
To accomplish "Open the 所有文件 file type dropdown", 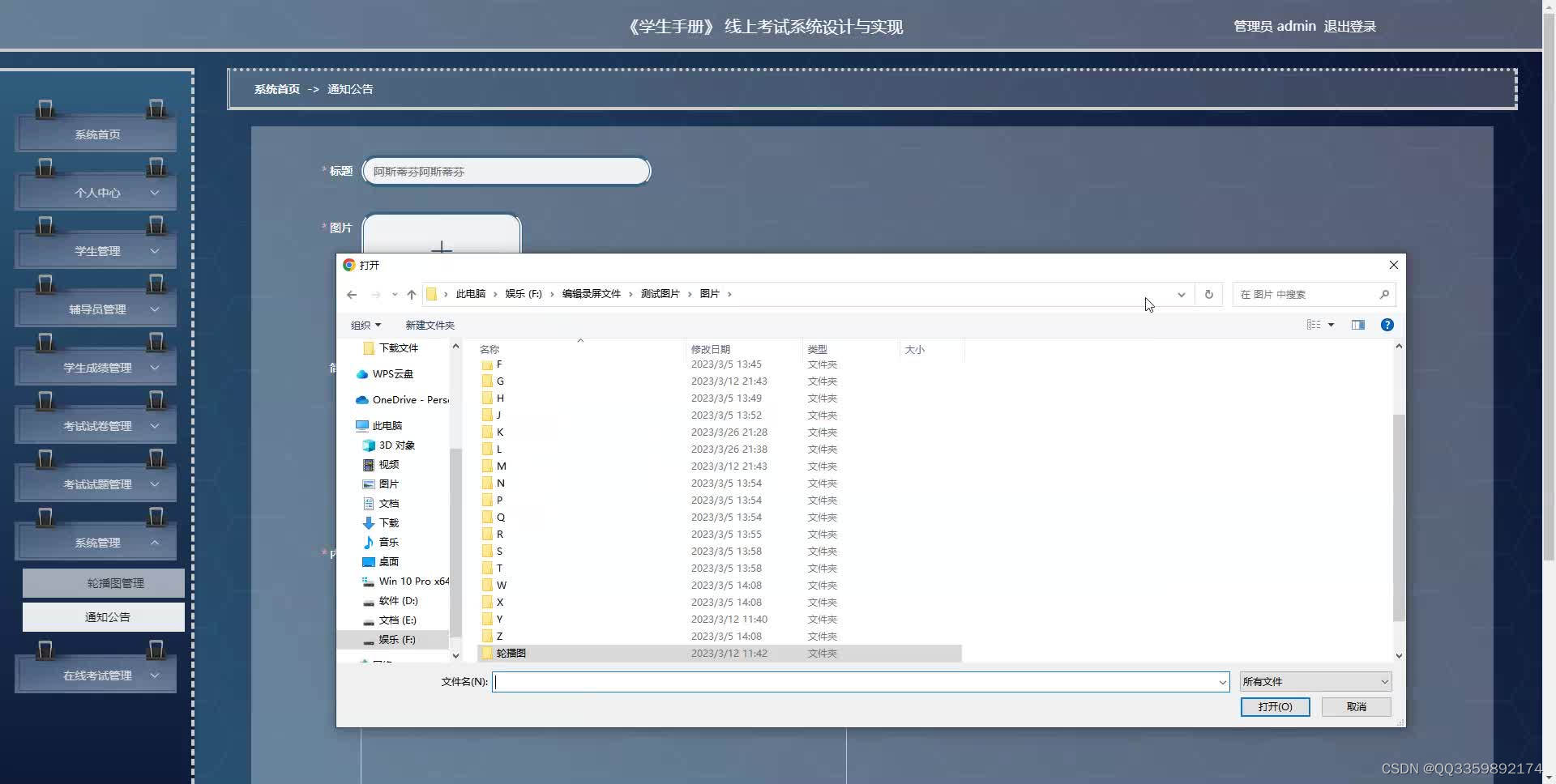I will pos(1315,682).
